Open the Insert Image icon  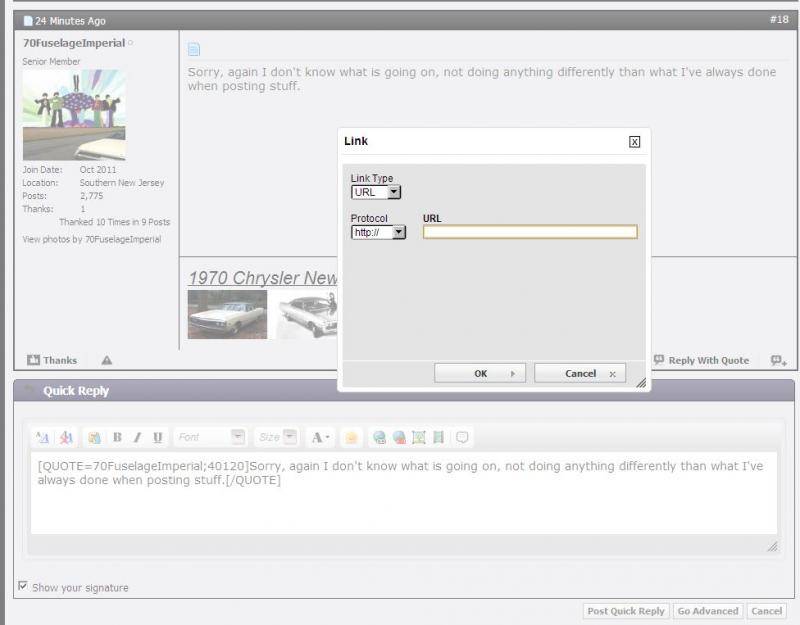pos(420,436)
